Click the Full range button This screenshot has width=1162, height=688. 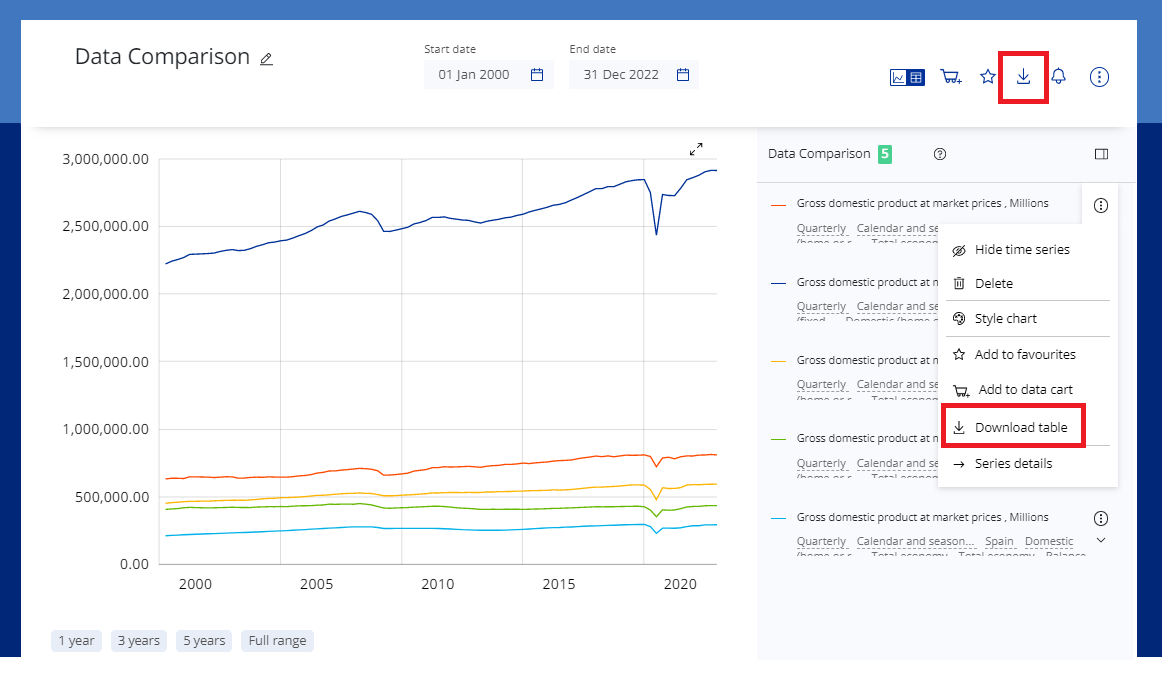click(x=277, y=641)
